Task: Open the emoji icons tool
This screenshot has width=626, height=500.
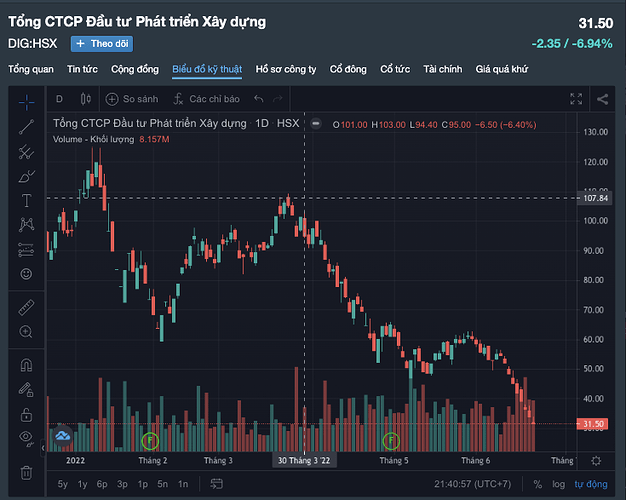Action: [x=27, y=273]
